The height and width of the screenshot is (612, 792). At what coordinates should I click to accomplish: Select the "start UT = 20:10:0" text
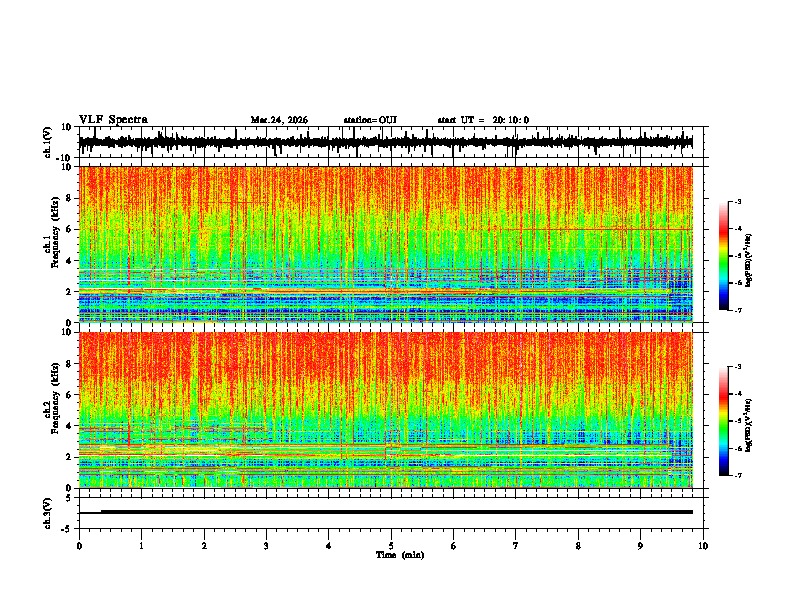483,120
